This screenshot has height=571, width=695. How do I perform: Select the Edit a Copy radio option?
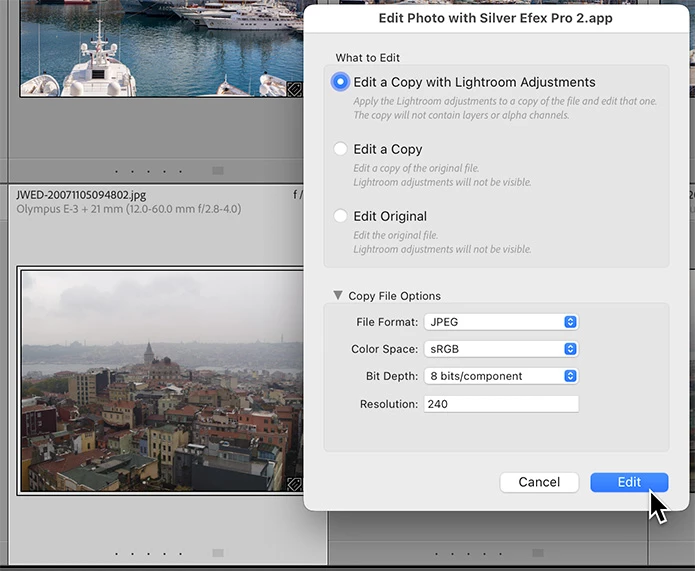point(340,149)
